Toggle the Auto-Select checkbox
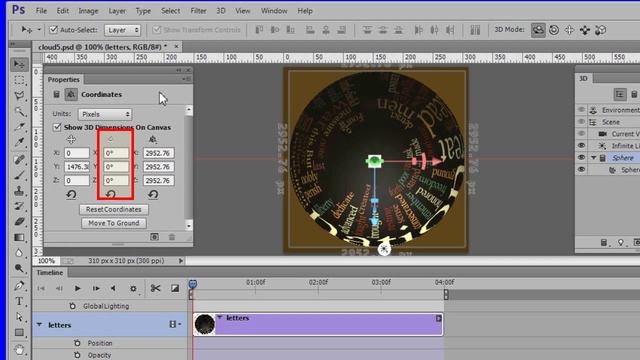 [x=53, y=29]
